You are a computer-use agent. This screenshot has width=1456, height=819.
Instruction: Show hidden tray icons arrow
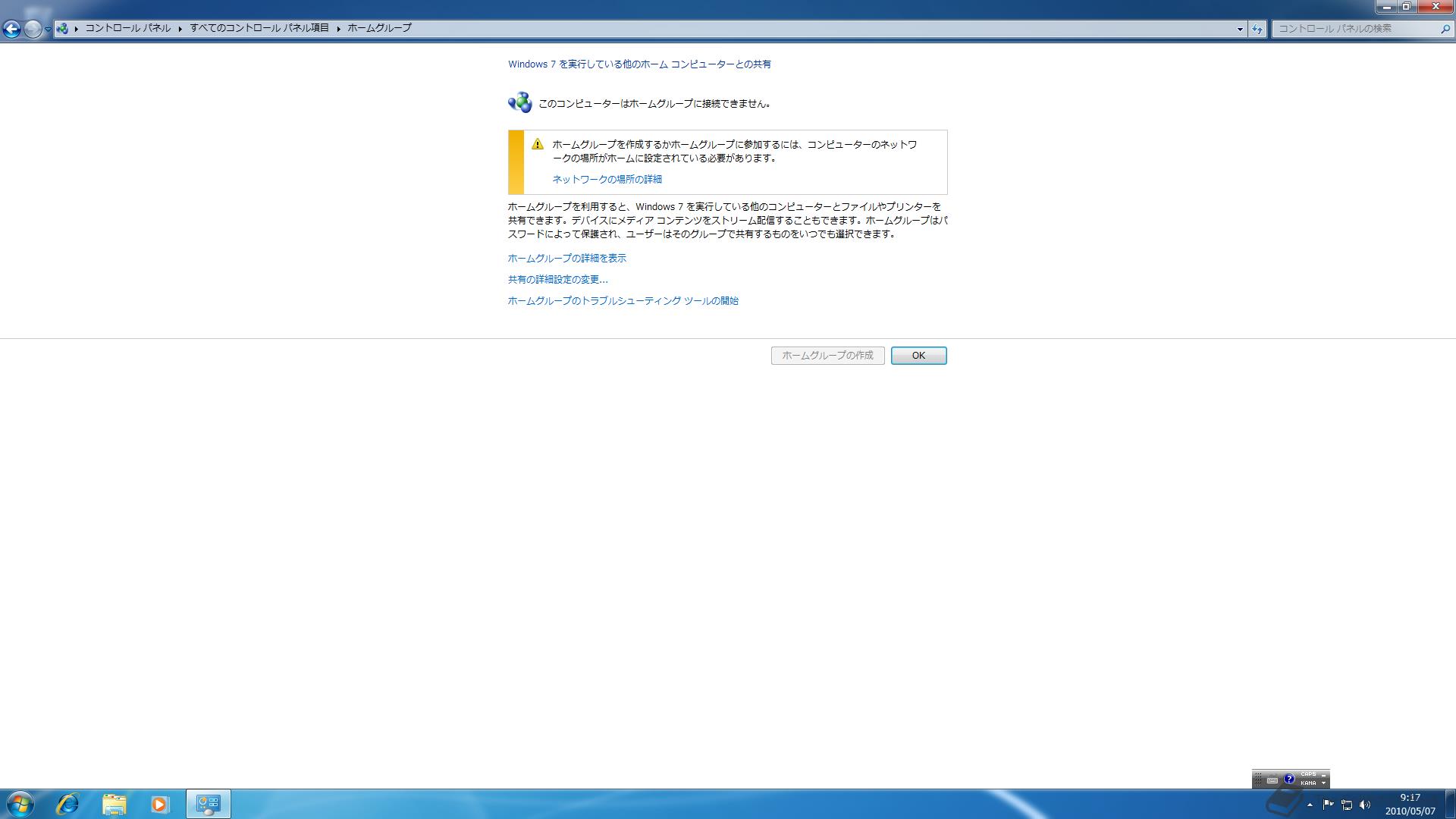point(1310,805)
